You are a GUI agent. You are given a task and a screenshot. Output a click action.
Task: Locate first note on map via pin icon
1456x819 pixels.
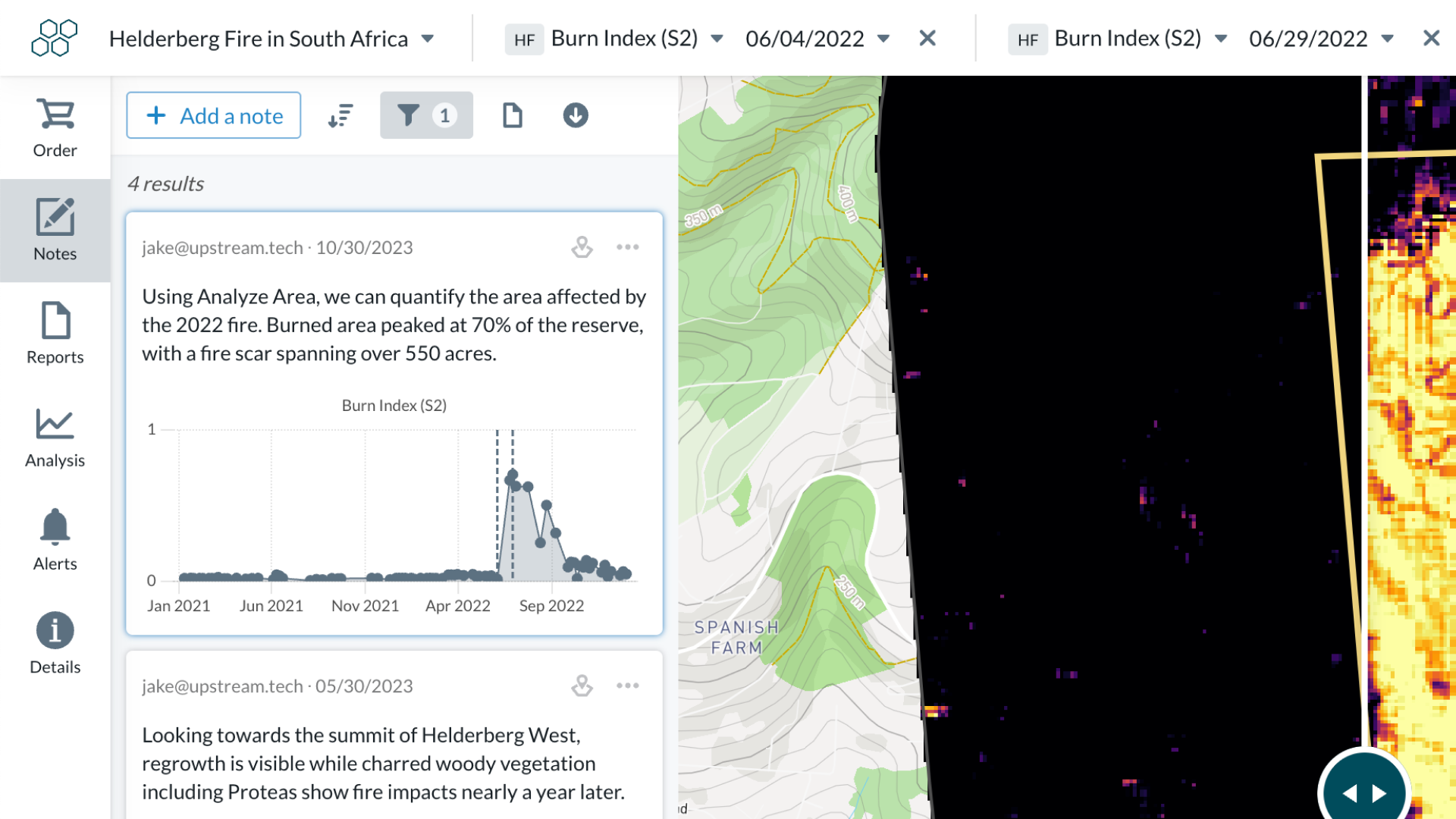pos(582,247)
